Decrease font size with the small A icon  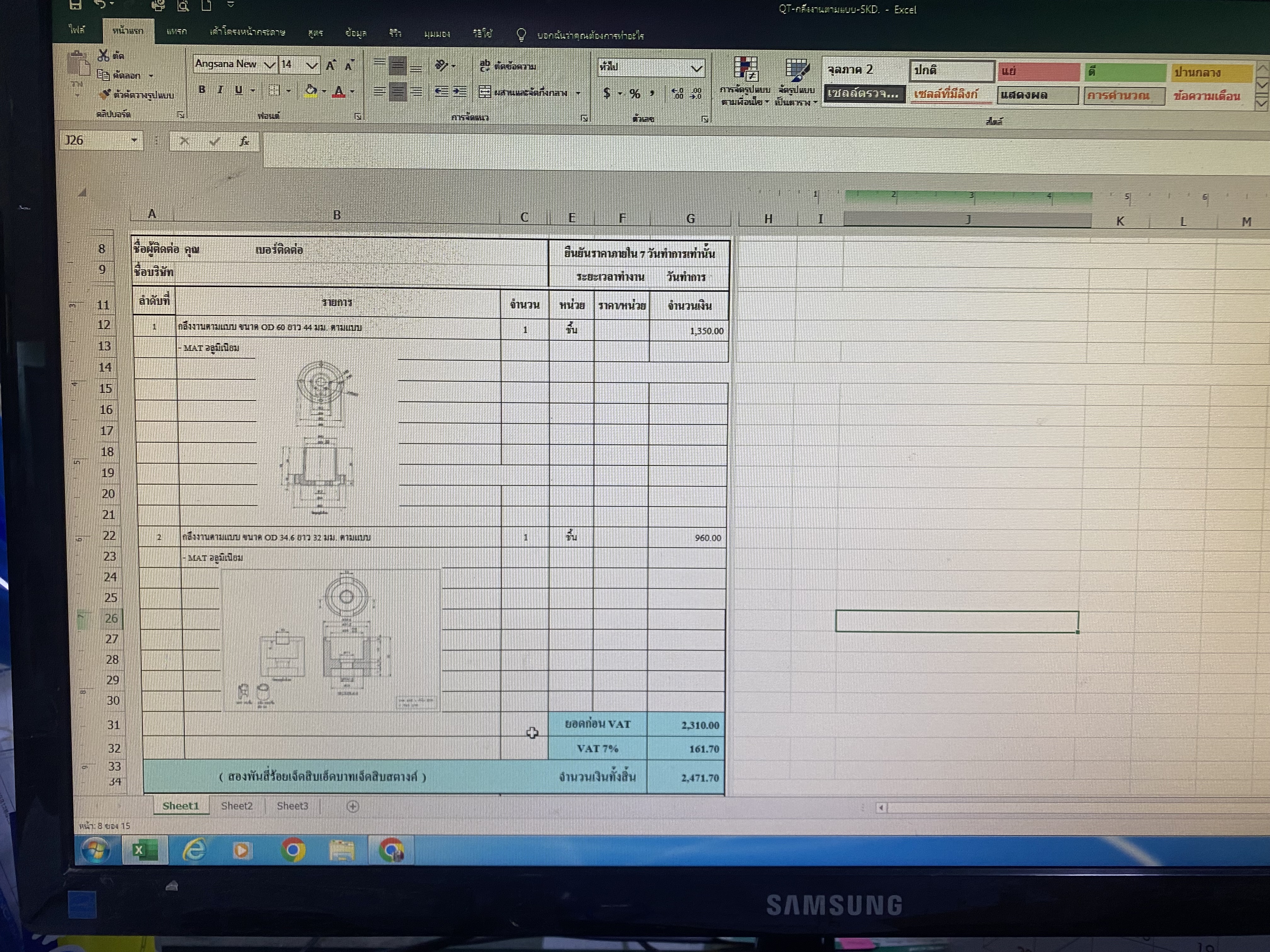349,65
